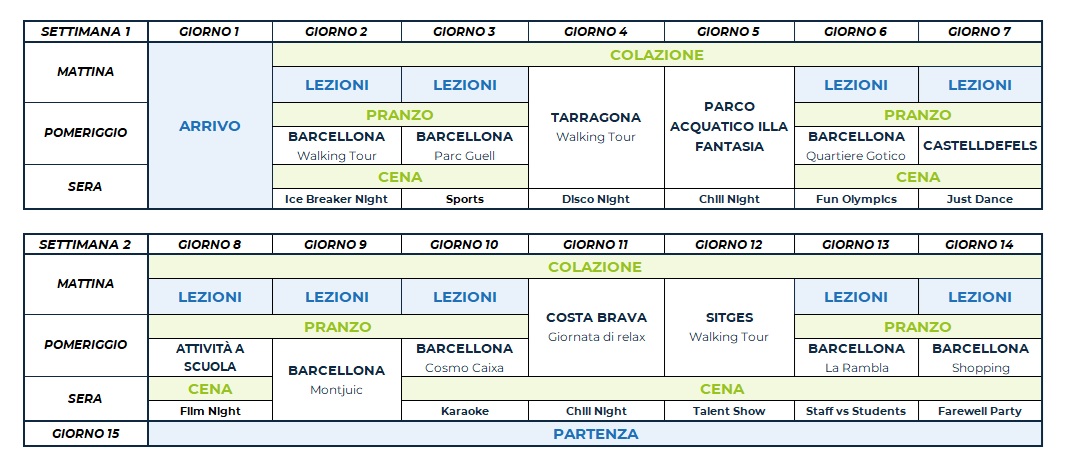The height and width of the screenshot is (467, 1075).
Task: Select the SITGES Walking Tour cell
Action: (729, 327)
